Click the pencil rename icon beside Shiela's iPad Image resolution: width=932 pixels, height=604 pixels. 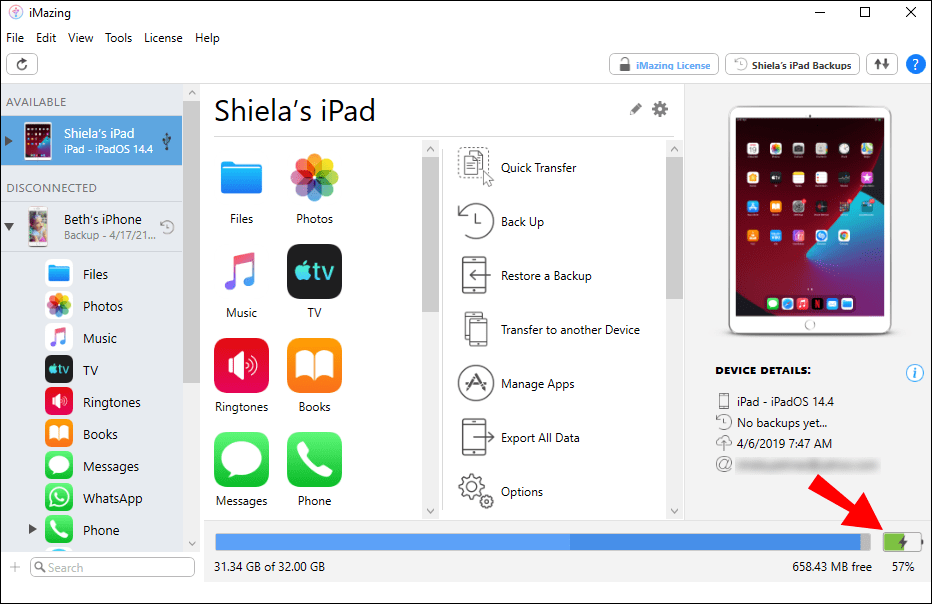(x=635, y=109)
